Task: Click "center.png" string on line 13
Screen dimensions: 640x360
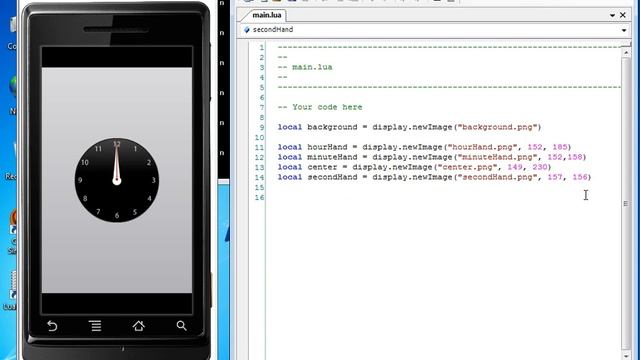Action: click(x=467, y=167)
